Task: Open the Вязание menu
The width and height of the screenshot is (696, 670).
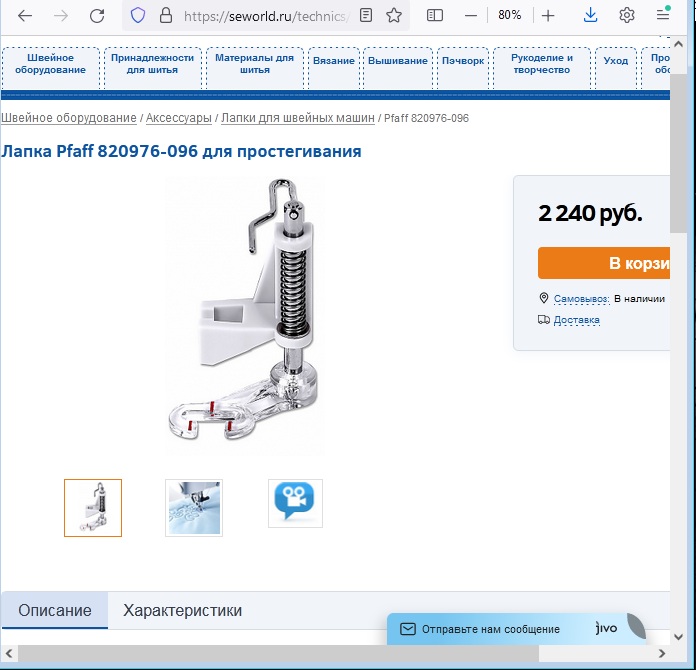Action: coord(334,68)
